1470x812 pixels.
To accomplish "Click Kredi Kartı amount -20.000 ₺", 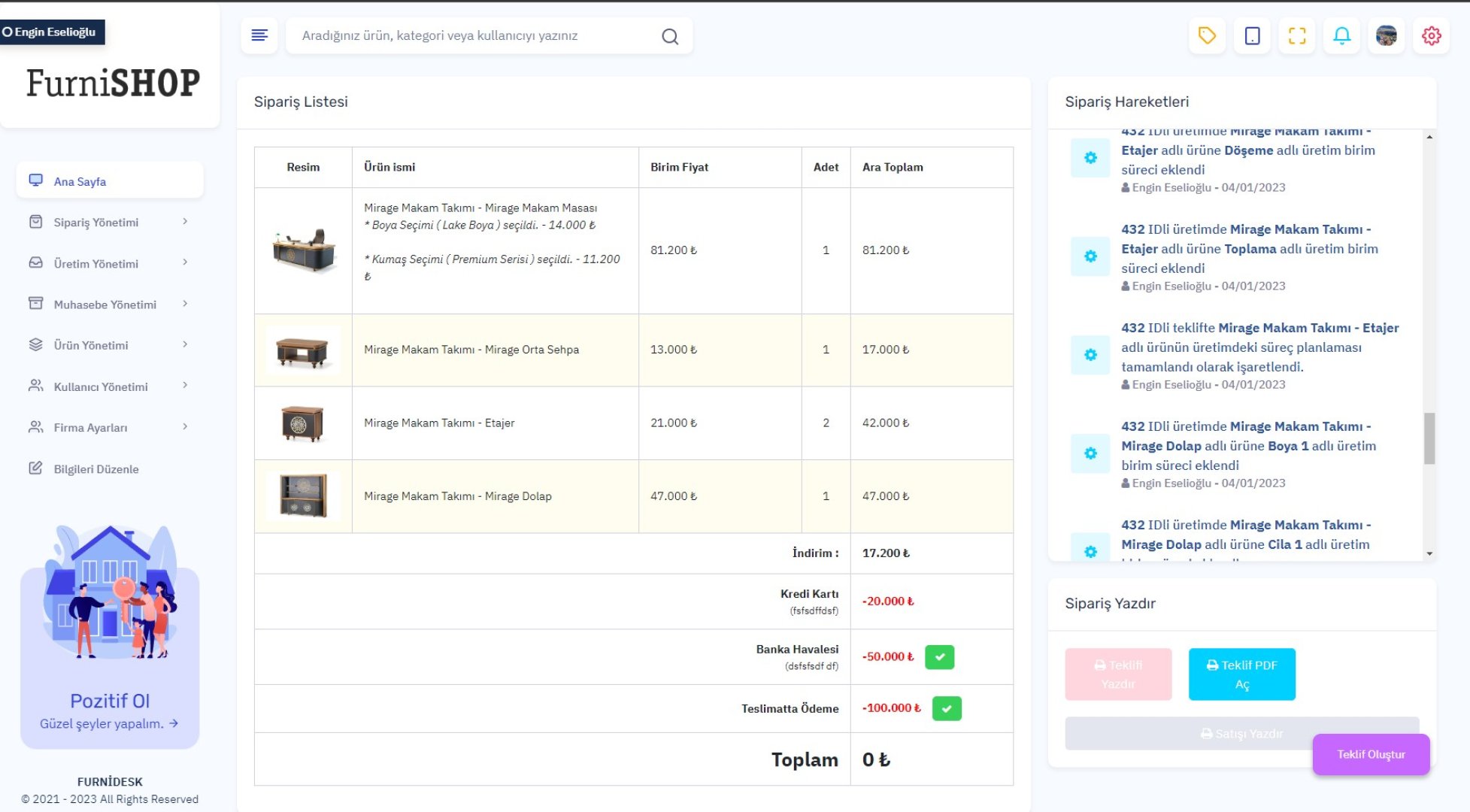I will (x=888, y=601).
